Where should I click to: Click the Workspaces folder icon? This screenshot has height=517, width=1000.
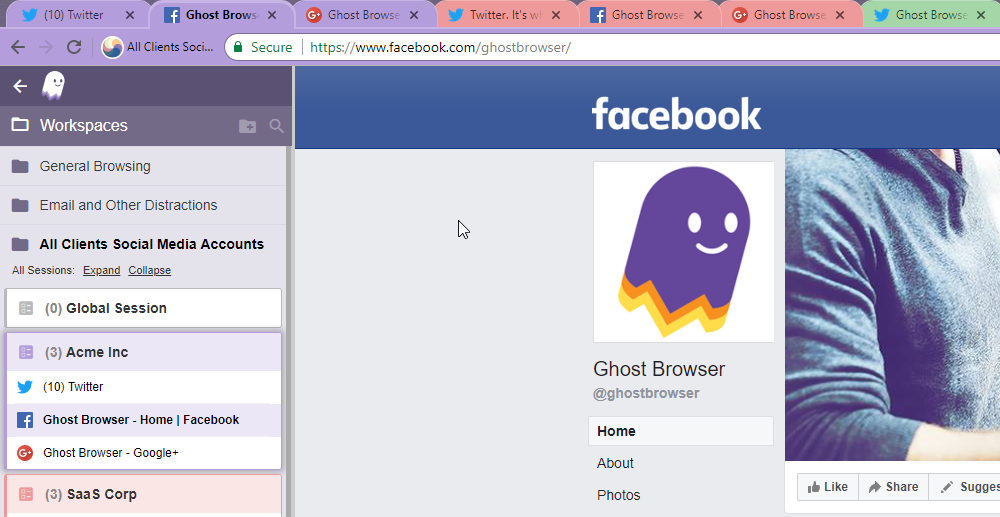[x=20, y=125]
